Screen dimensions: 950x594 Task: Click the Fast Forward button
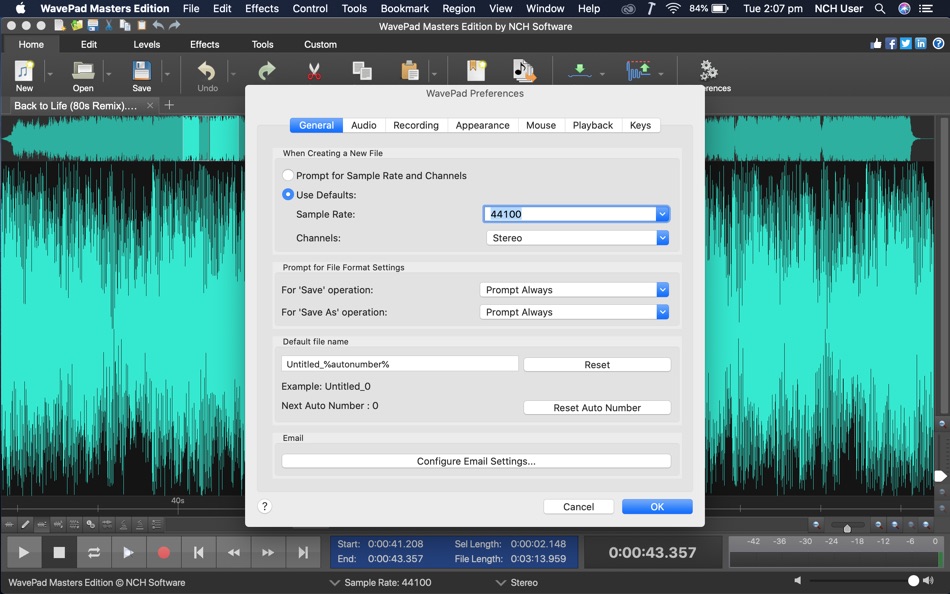click(268, 552)
